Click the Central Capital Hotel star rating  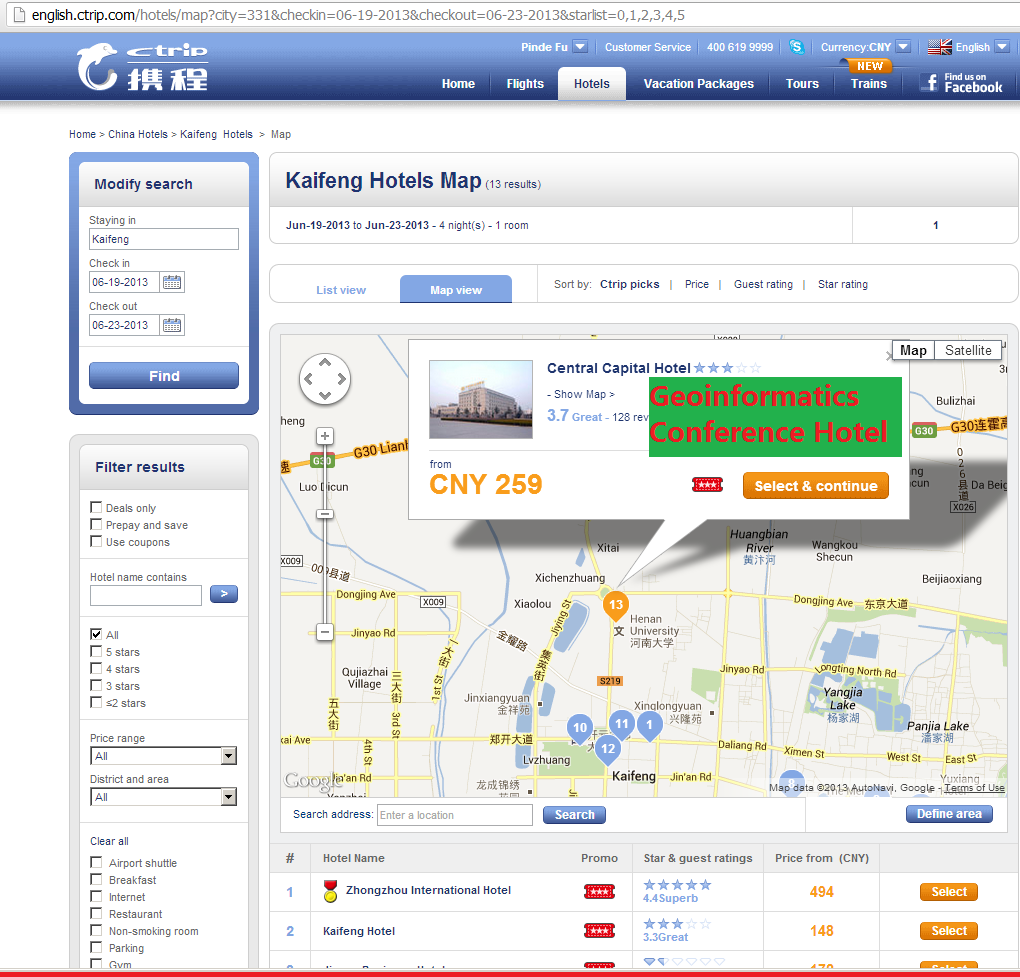pyautogui.click(x=727, y=368)
